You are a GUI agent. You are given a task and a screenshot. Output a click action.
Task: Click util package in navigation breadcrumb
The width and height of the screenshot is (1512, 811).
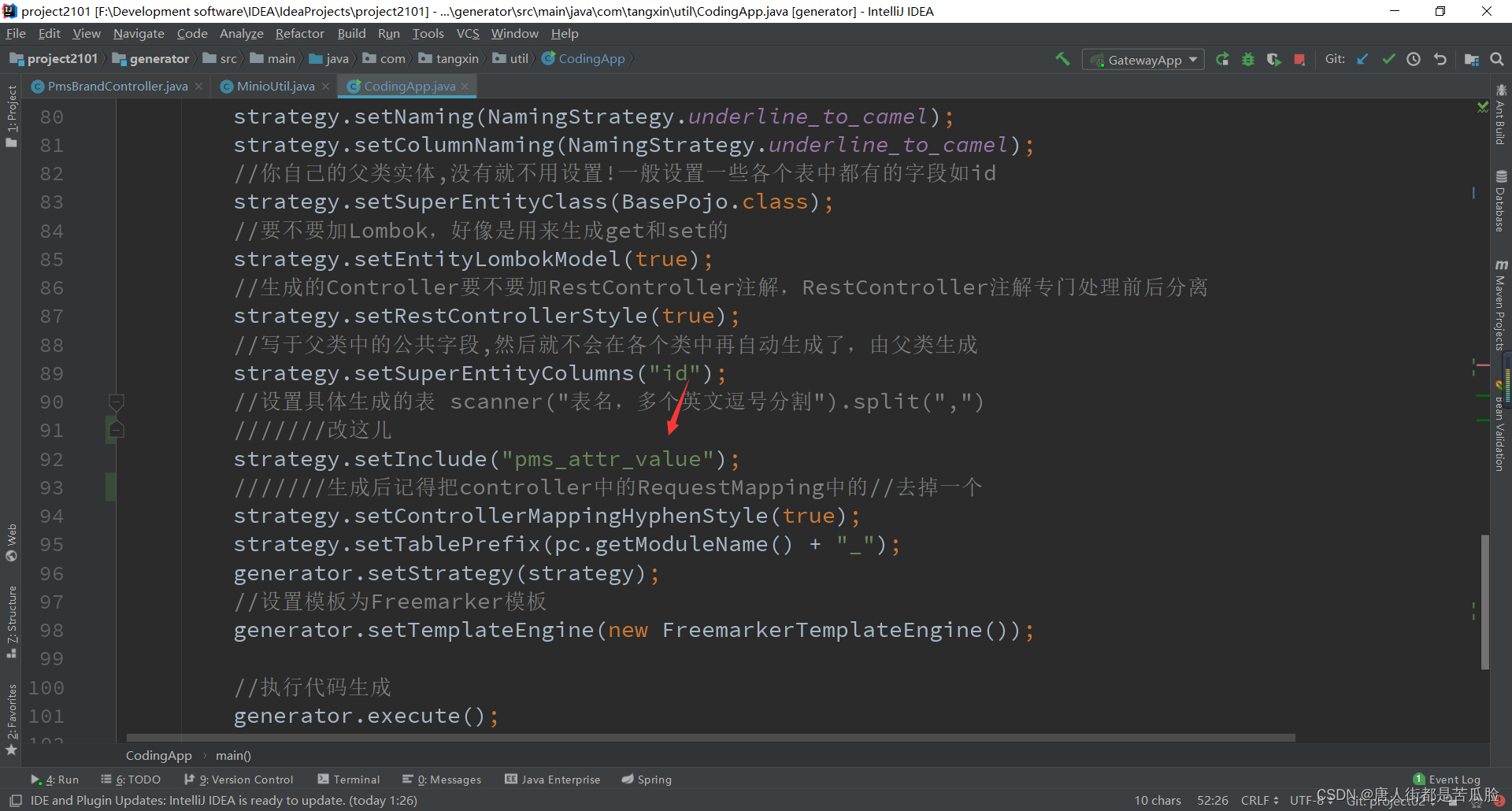[511, 58]
